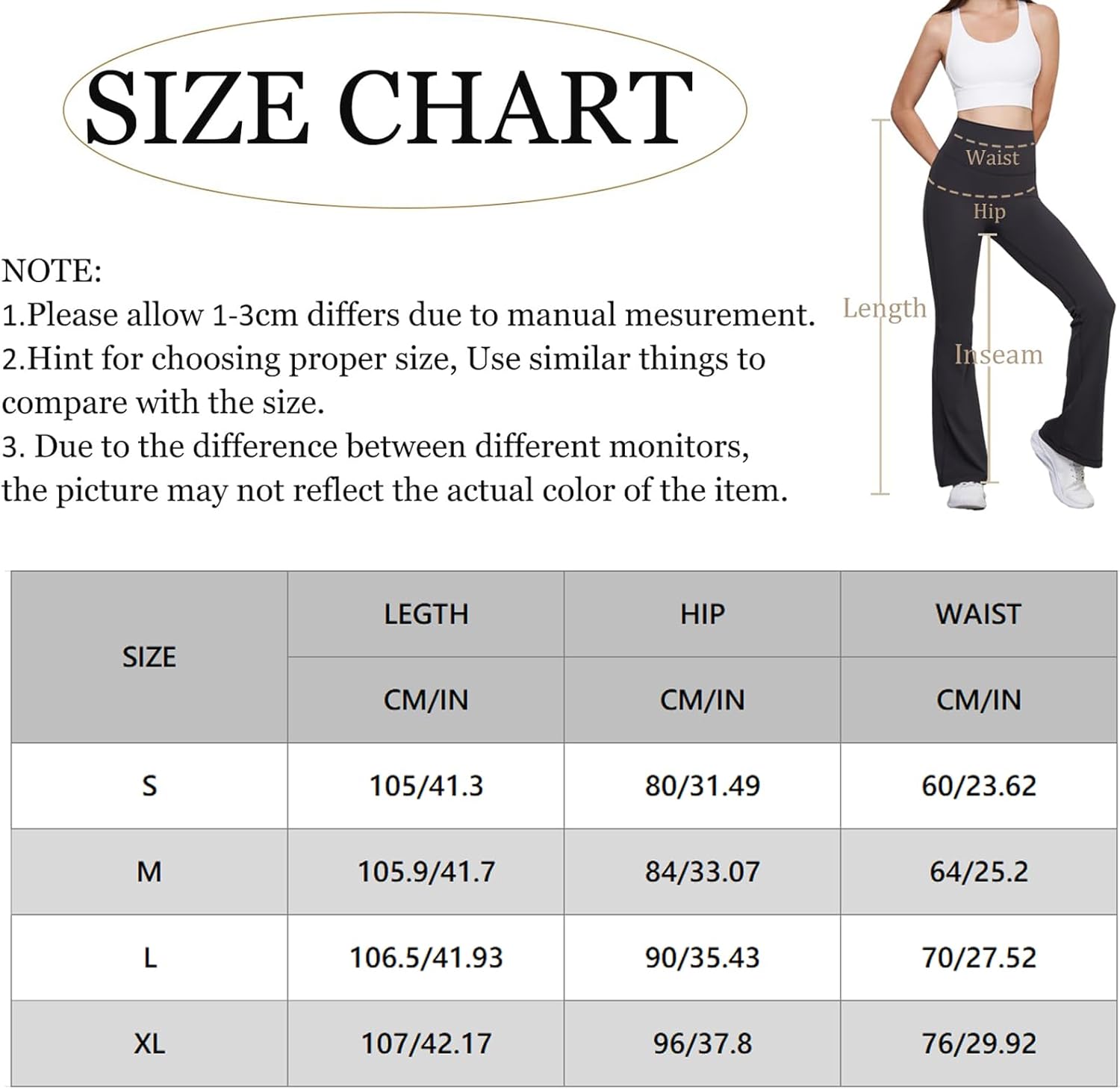The width and height of the screenshot is (1120, 1089).
Task: Click the Inseam label on the leggings
Action: pyautogui.click(x=998, y=355)
